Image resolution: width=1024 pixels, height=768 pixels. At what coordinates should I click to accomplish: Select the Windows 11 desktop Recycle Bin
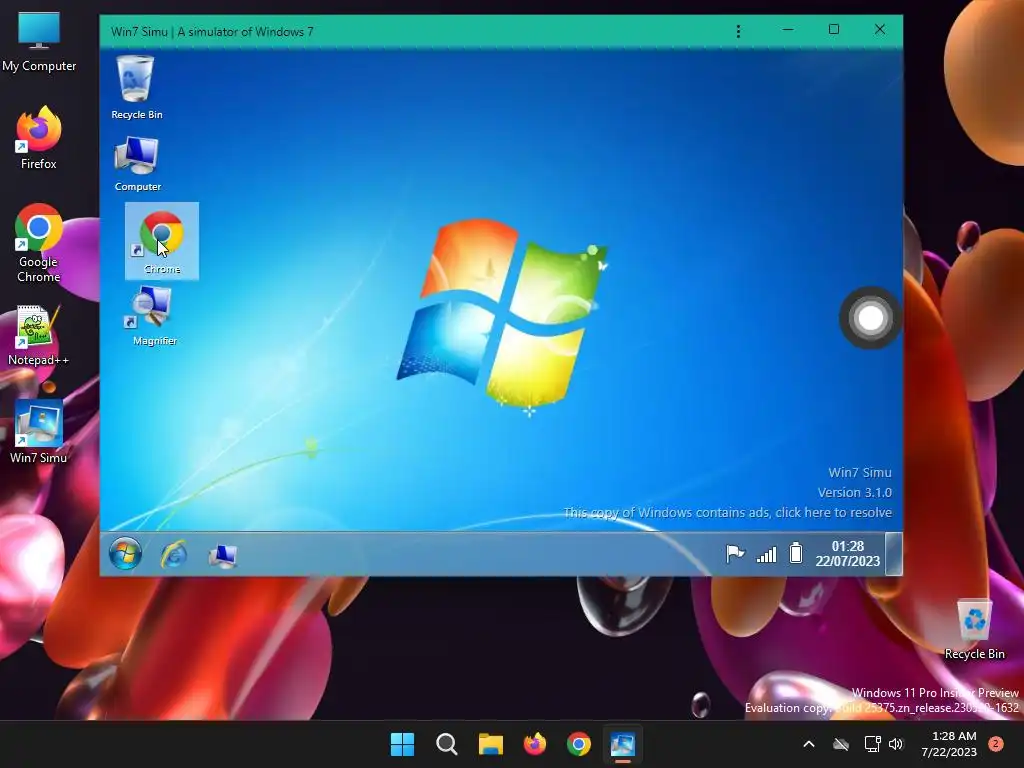point(974,630)
